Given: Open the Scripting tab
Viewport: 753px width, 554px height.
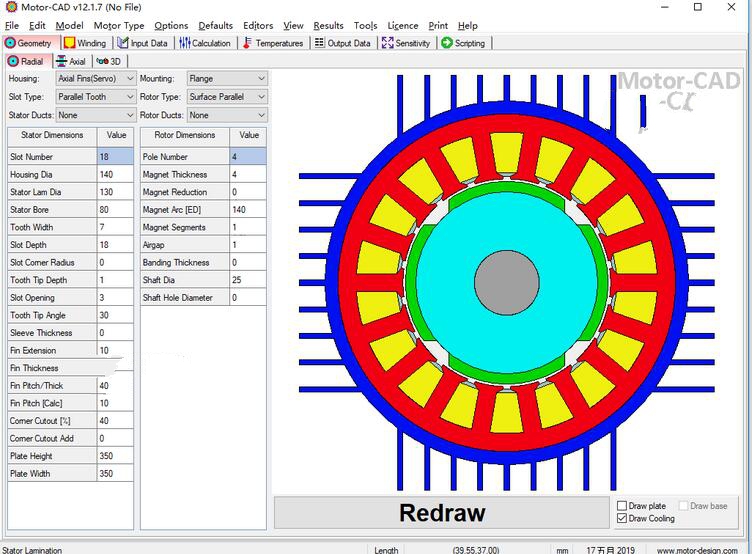Looking at the screenshot, I should 463,43.
